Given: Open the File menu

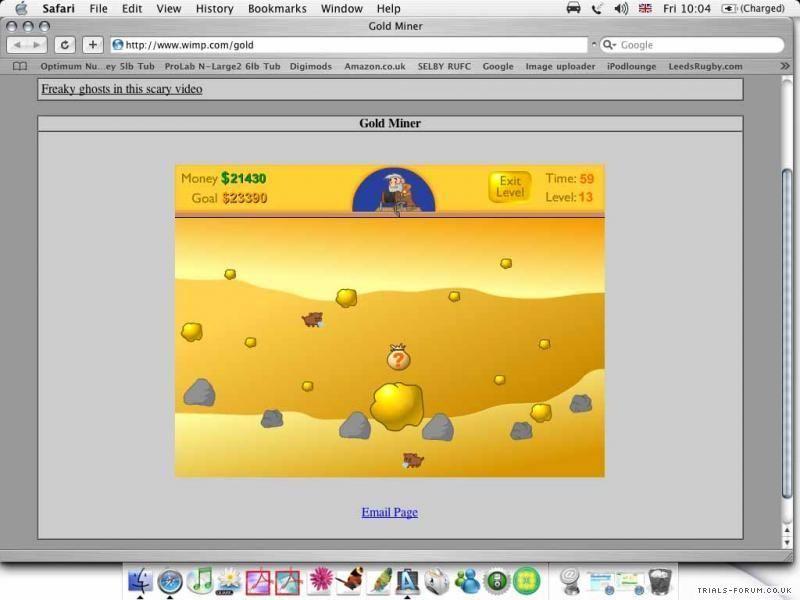Looking at the screenshot, I should point(98,8).
